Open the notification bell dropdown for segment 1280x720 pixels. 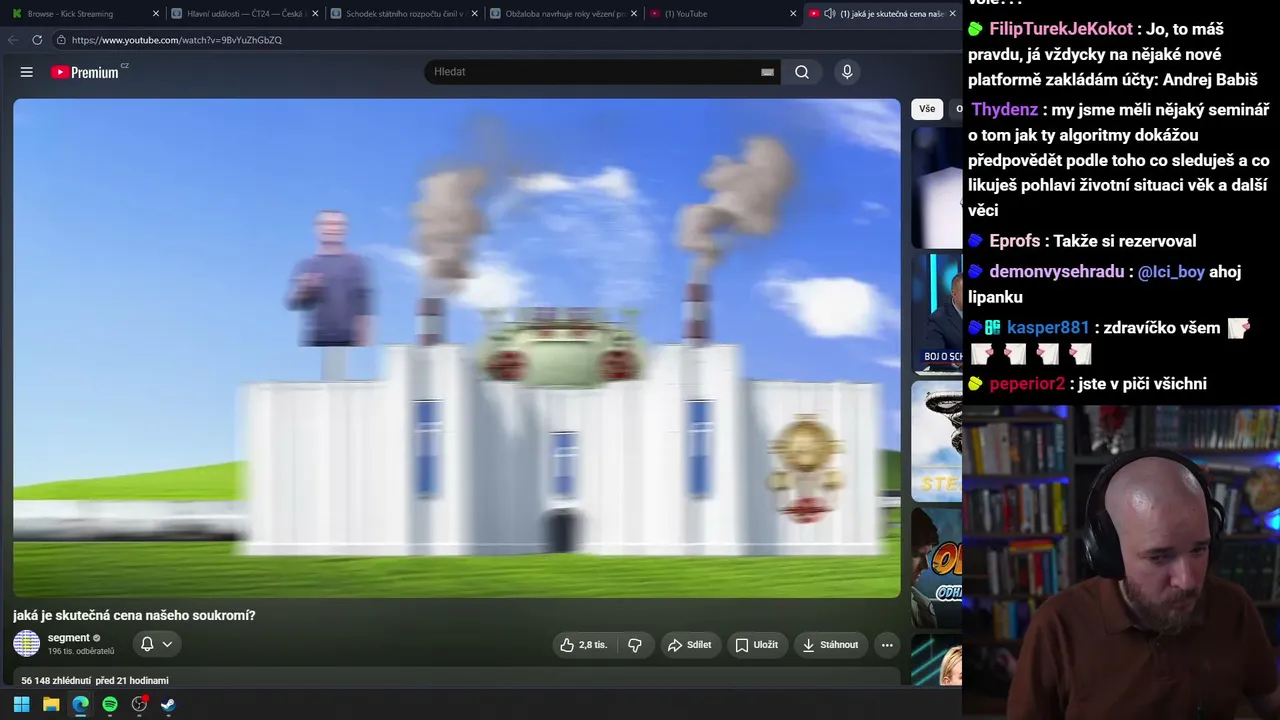[157, 645]
